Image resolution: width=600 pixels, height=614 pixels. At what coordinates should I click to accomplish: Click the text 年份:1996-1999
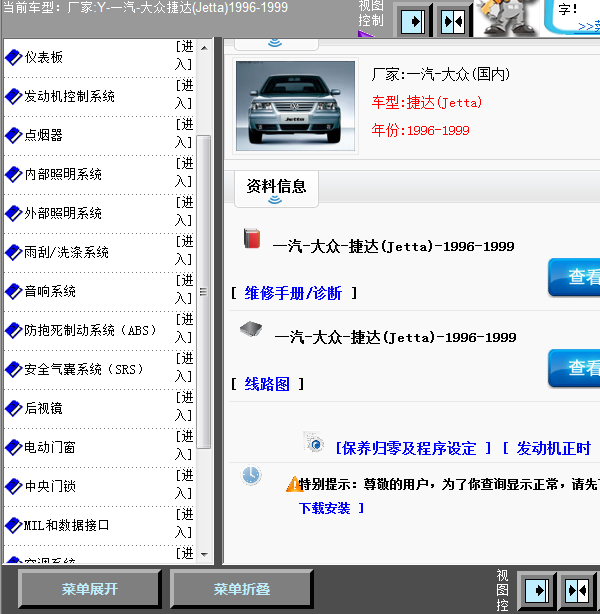pyautogui.click(x=421, y=130)
